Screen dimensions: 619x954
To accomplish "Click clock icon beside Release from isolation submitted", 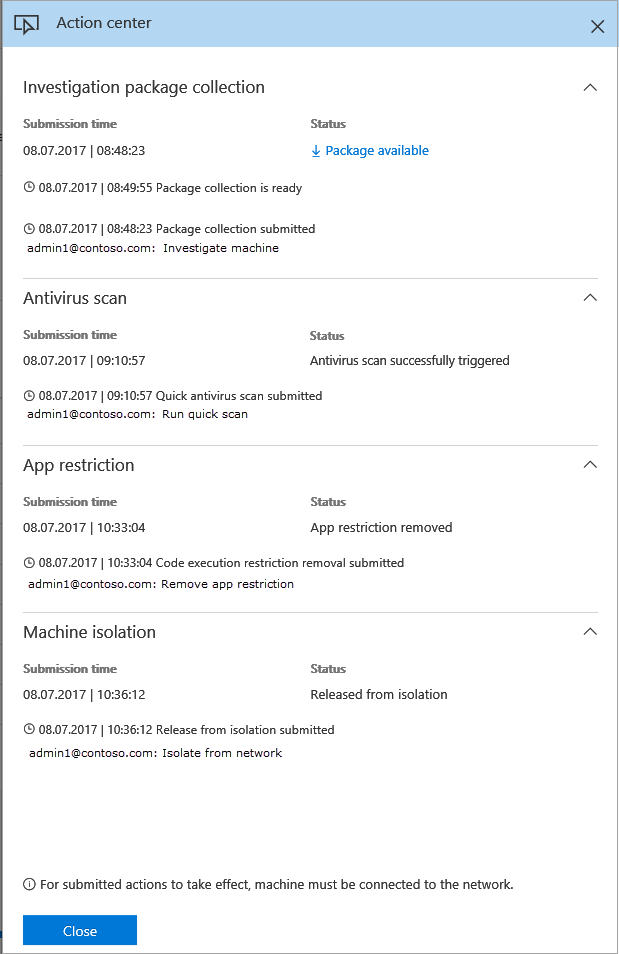I will 29,730.
